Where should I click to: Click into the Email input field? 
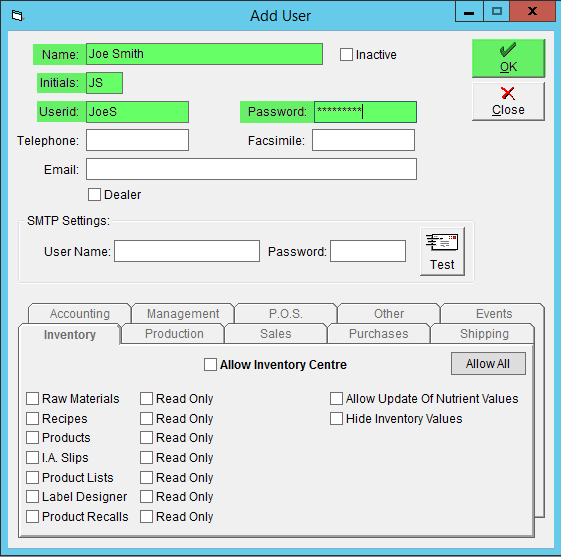click(251, 169)
